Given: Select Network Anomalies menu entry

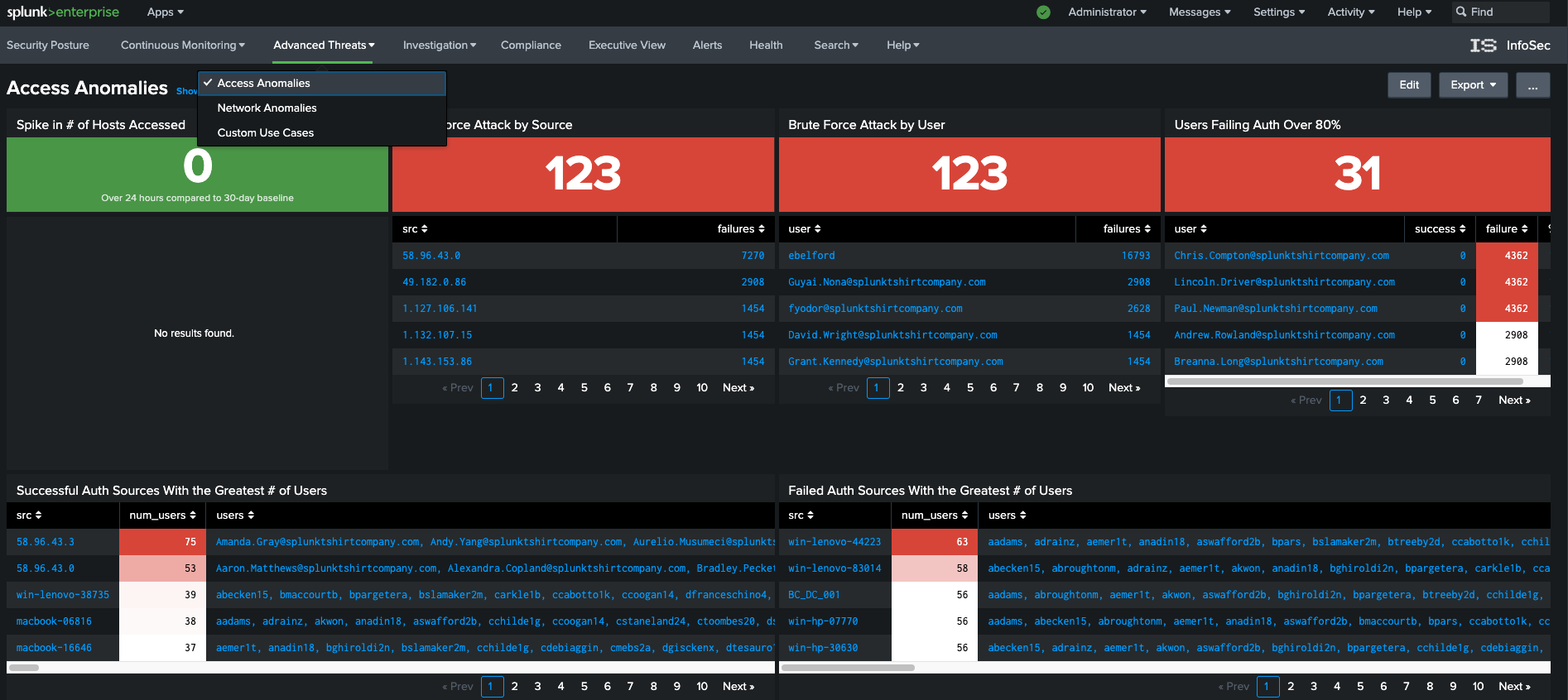Looking at the screenshot, I should pos(322,108).
